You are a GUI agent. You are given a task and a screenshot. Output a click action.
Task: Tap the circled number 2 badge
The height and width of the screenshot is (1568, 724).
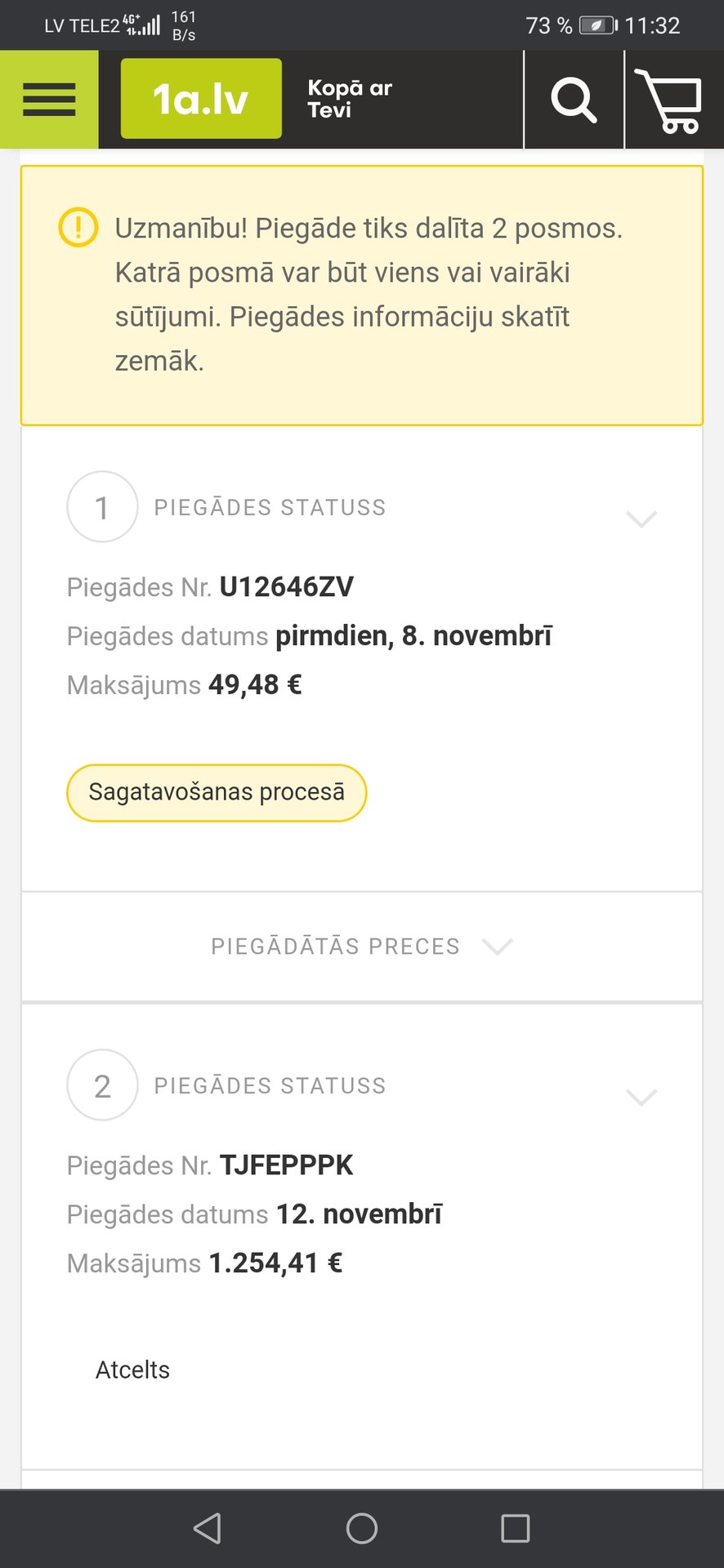102,1085
